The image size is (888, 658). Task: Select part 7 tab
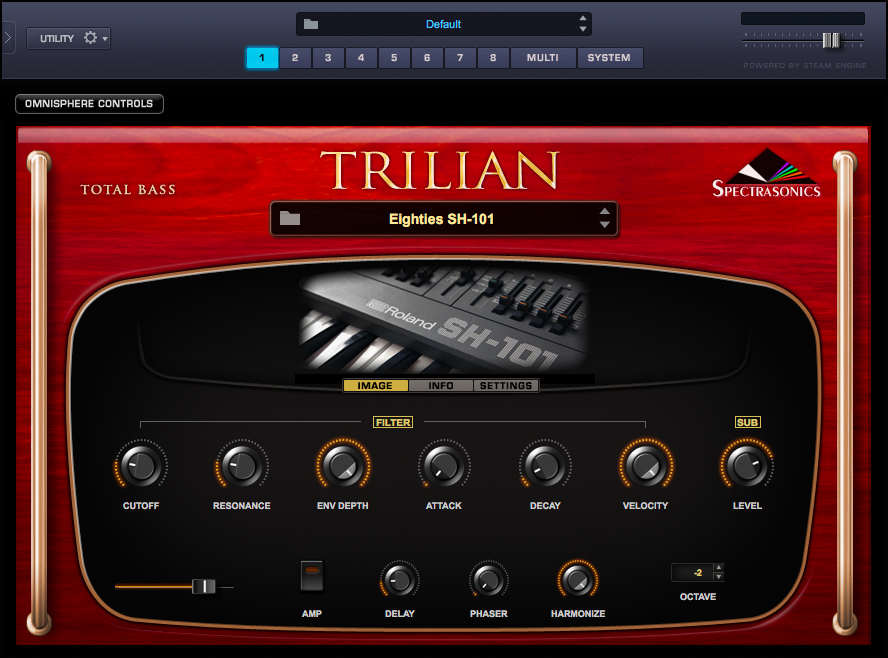460,58
